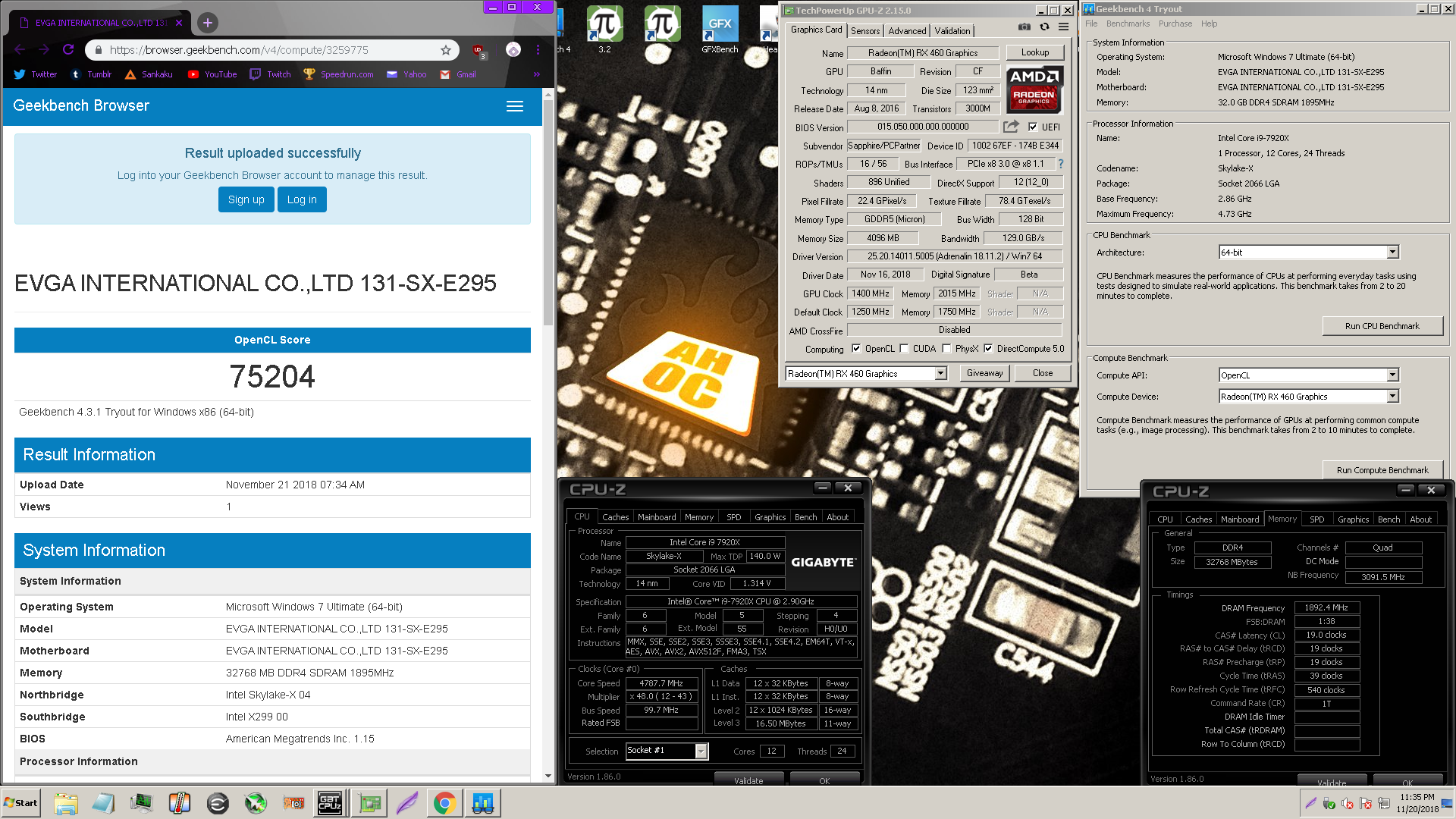
Task: Open the Bench tab in the left CPU-Z window
Action: coord(805,517)
